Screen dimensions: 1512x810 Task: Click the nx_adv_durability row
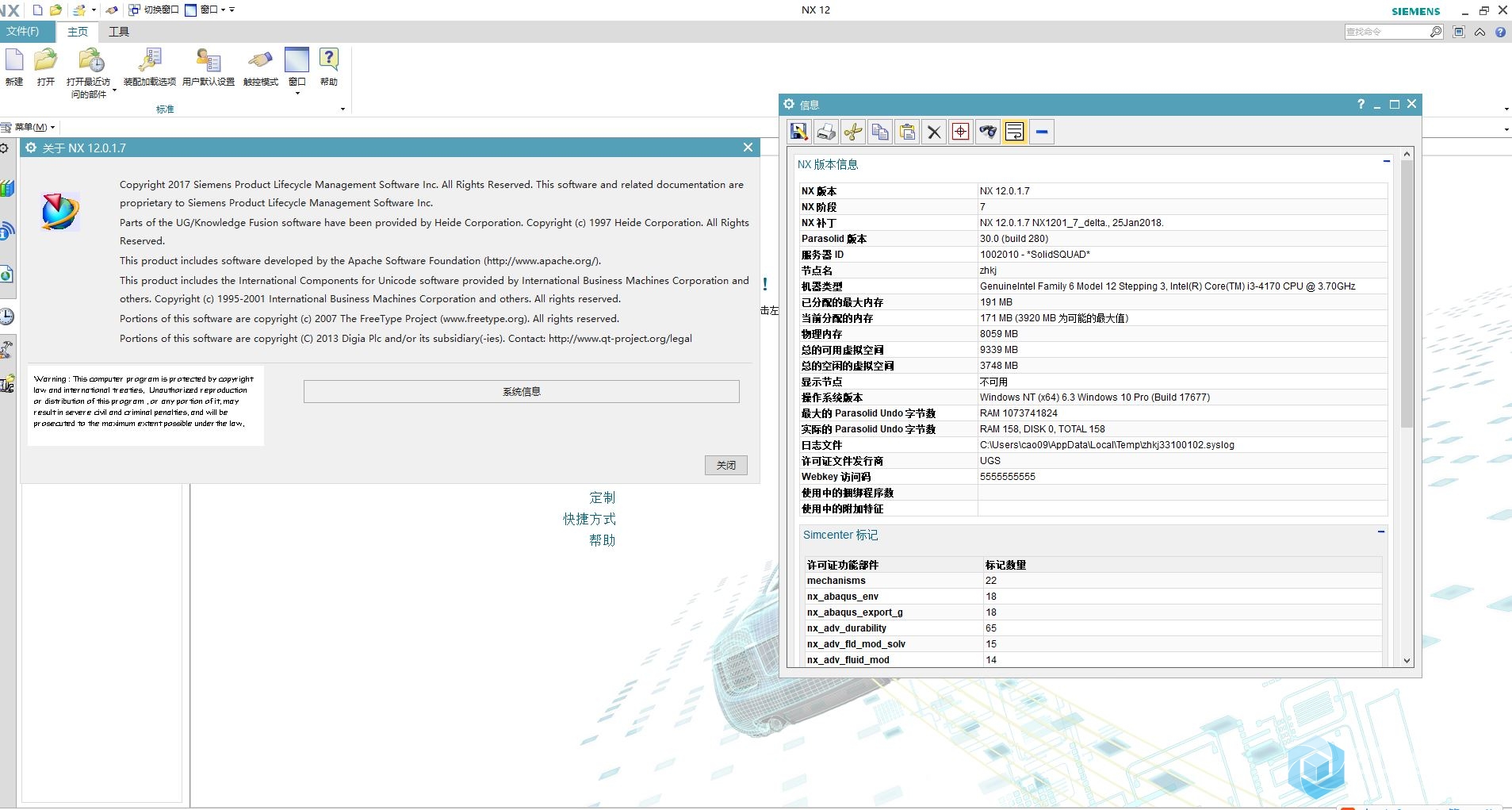1092,628
